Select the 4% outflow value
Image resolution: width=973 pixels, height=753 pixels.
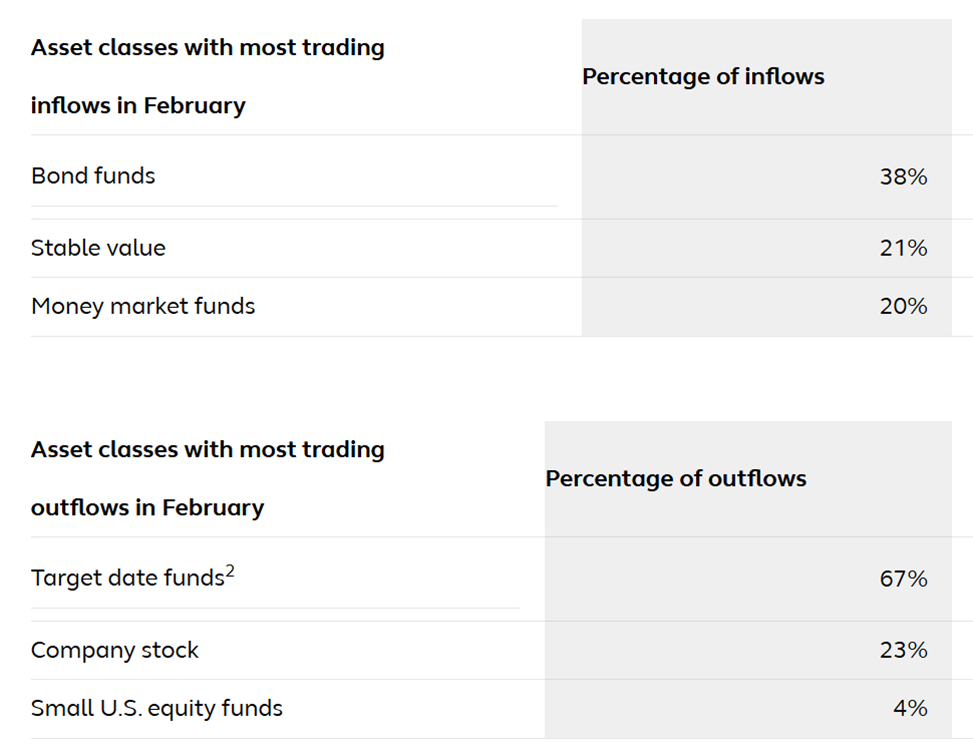click(910, 708)
